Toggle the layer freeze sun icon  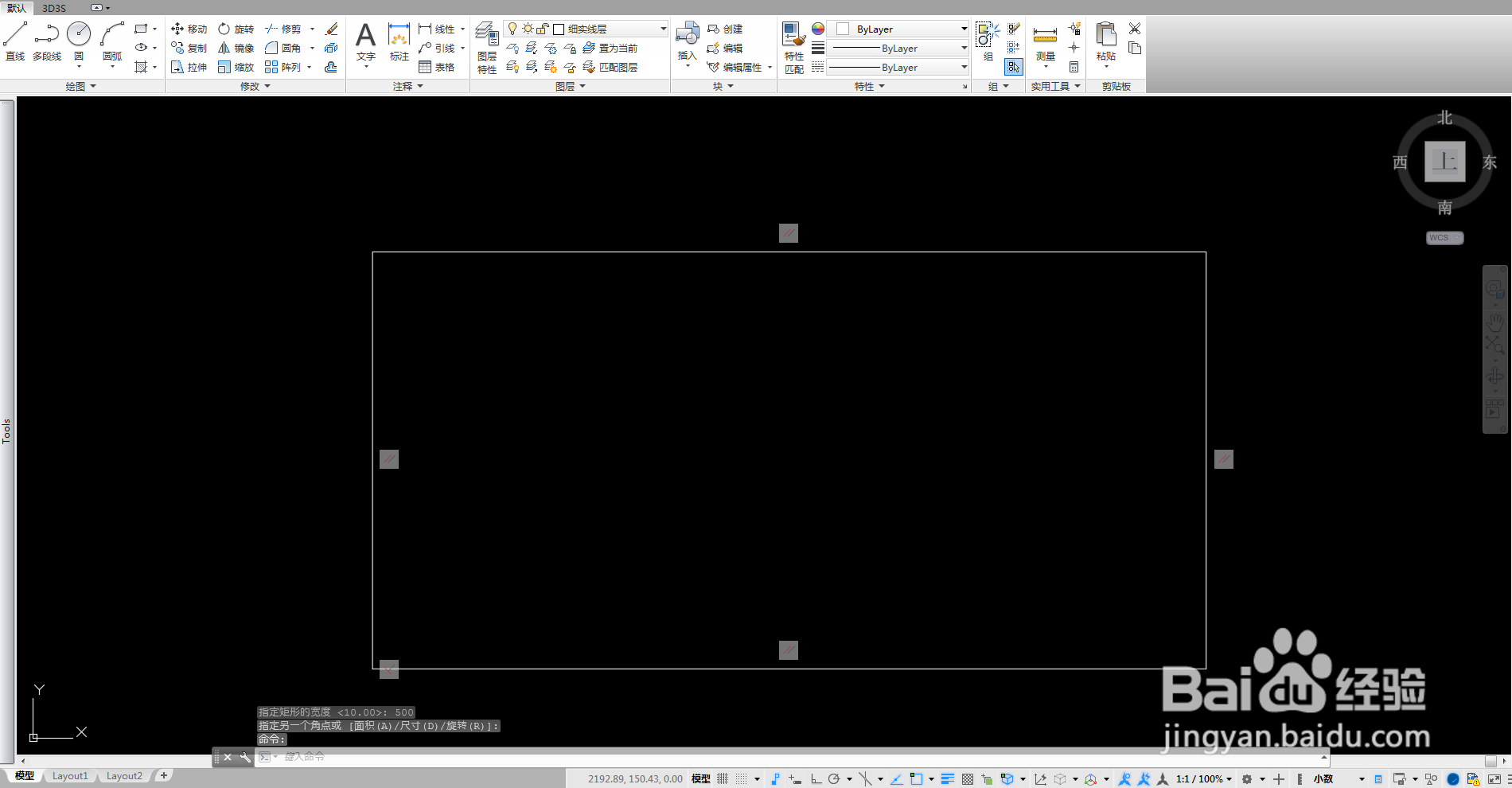pyautogui.click(x=528, y=29)
